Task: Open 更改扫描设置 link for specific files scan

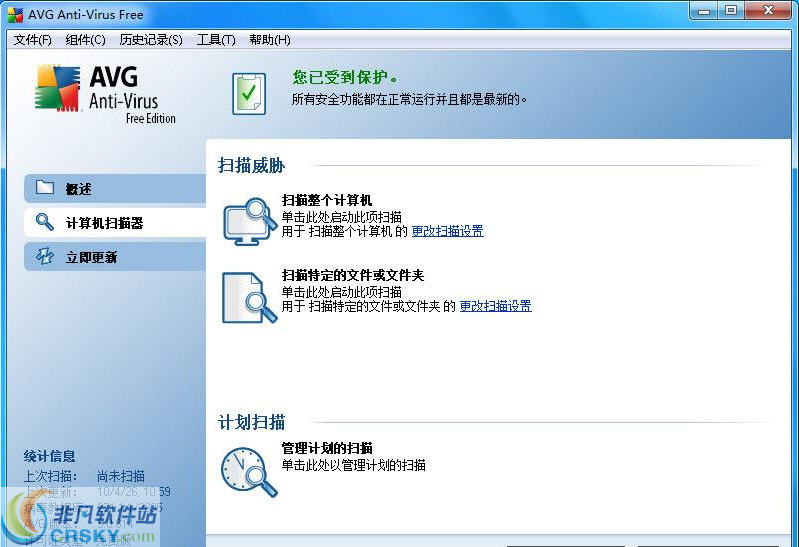Action: 495,306
